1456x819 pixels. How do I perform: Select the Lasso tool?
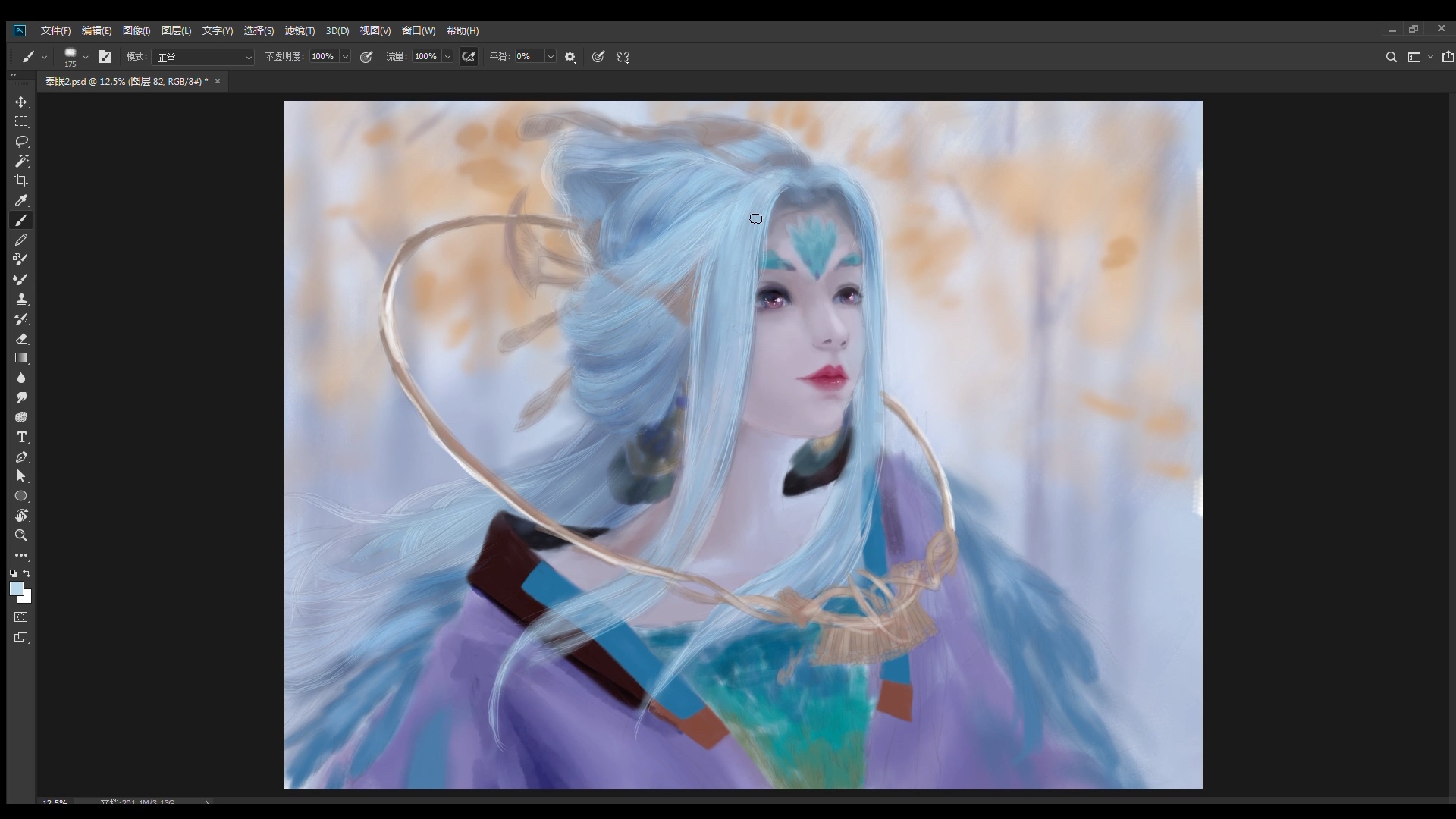pos(21,142)
